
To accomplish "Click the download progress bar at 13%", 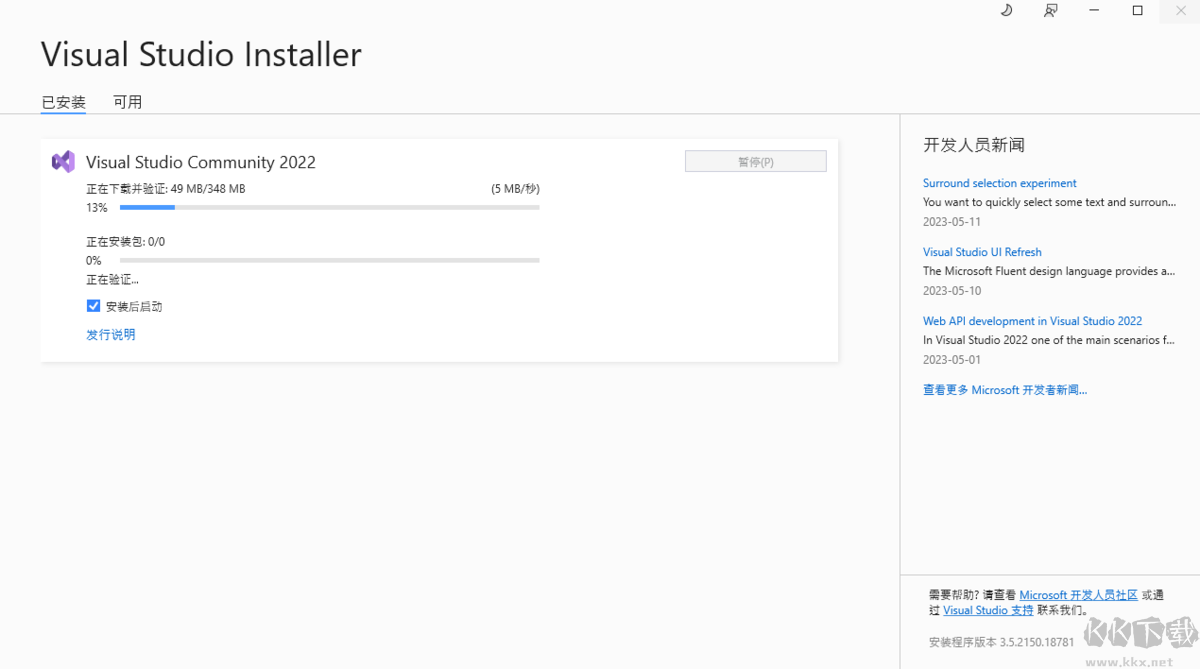I will coord(329,207).
